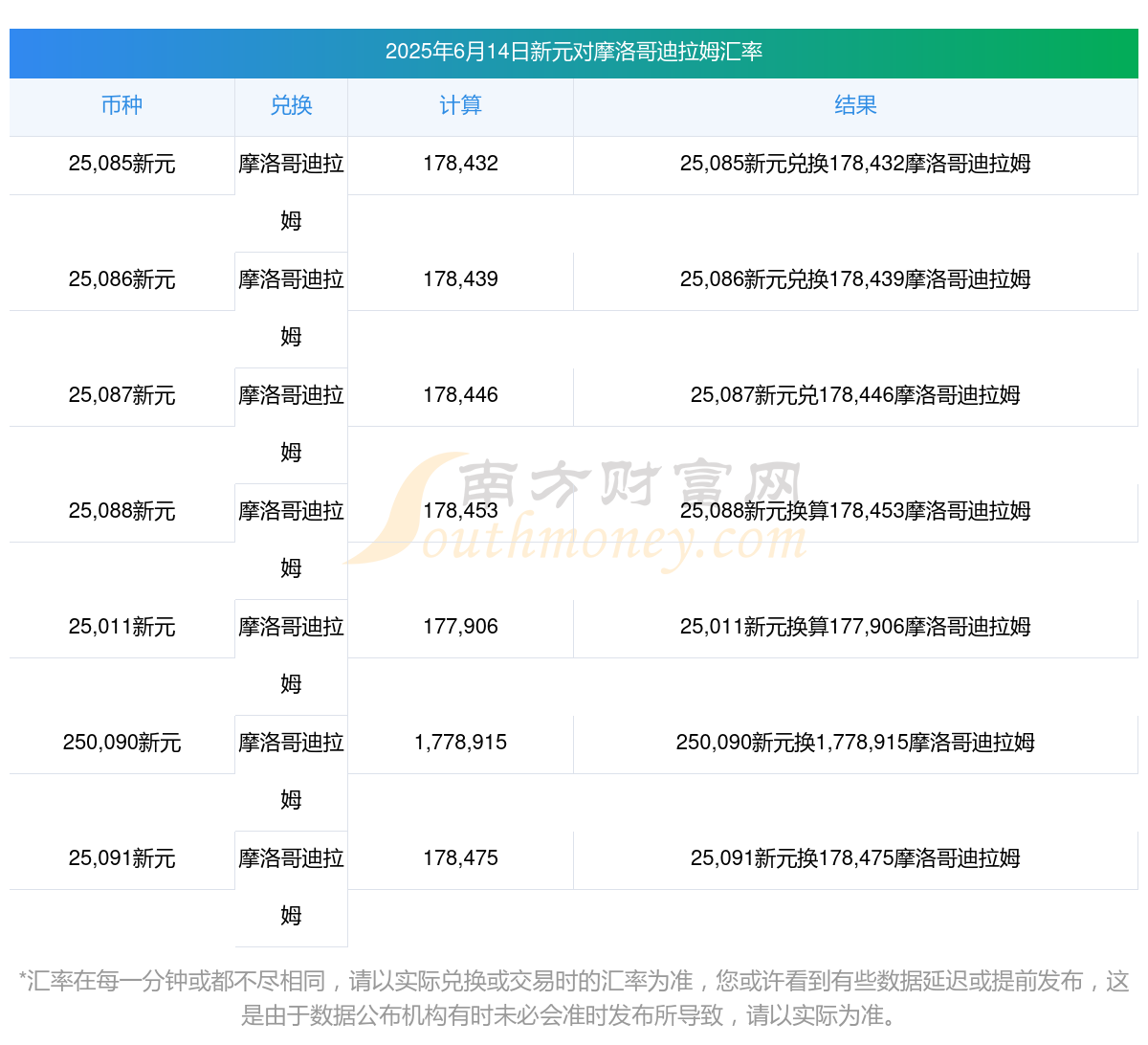Image resolution: width=1148 pixels, height=1045 pixels.
Task: Click the table title 2025年6月14日新元对摩洛哥迪拉姆汇率
Action: (574, 52)
